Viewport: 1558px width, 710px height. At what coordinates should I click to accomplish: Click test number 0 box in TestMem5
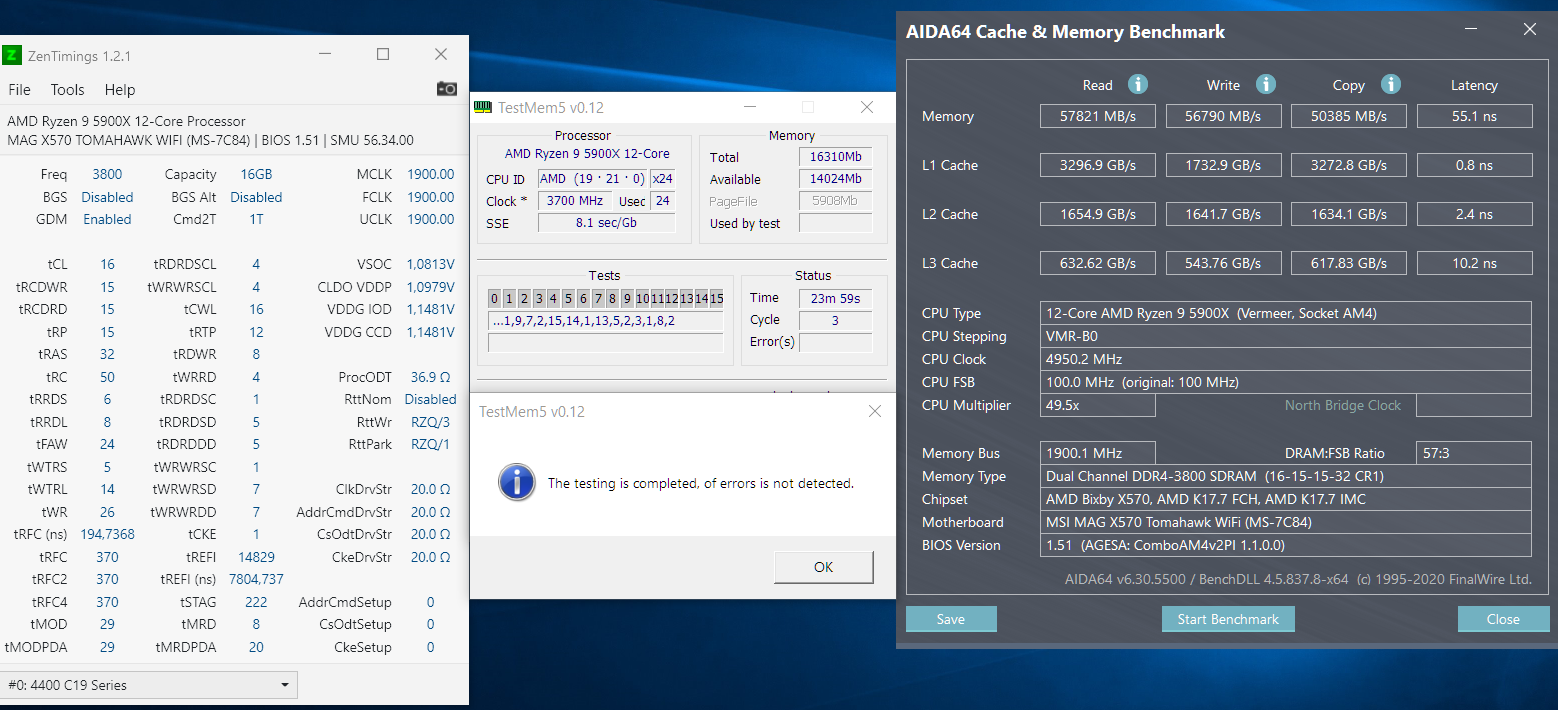[x=494, y=298]
